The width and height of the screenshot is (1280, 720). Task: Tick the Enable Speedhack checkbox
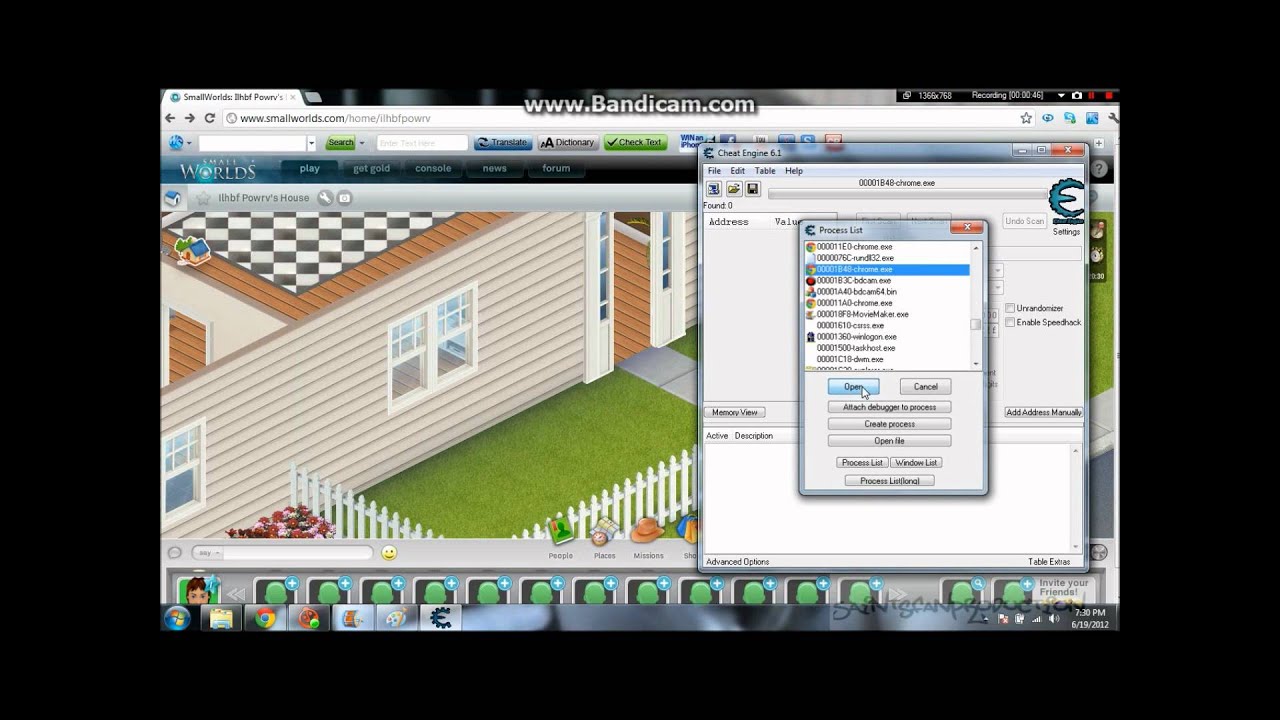tap(1010, 322)
